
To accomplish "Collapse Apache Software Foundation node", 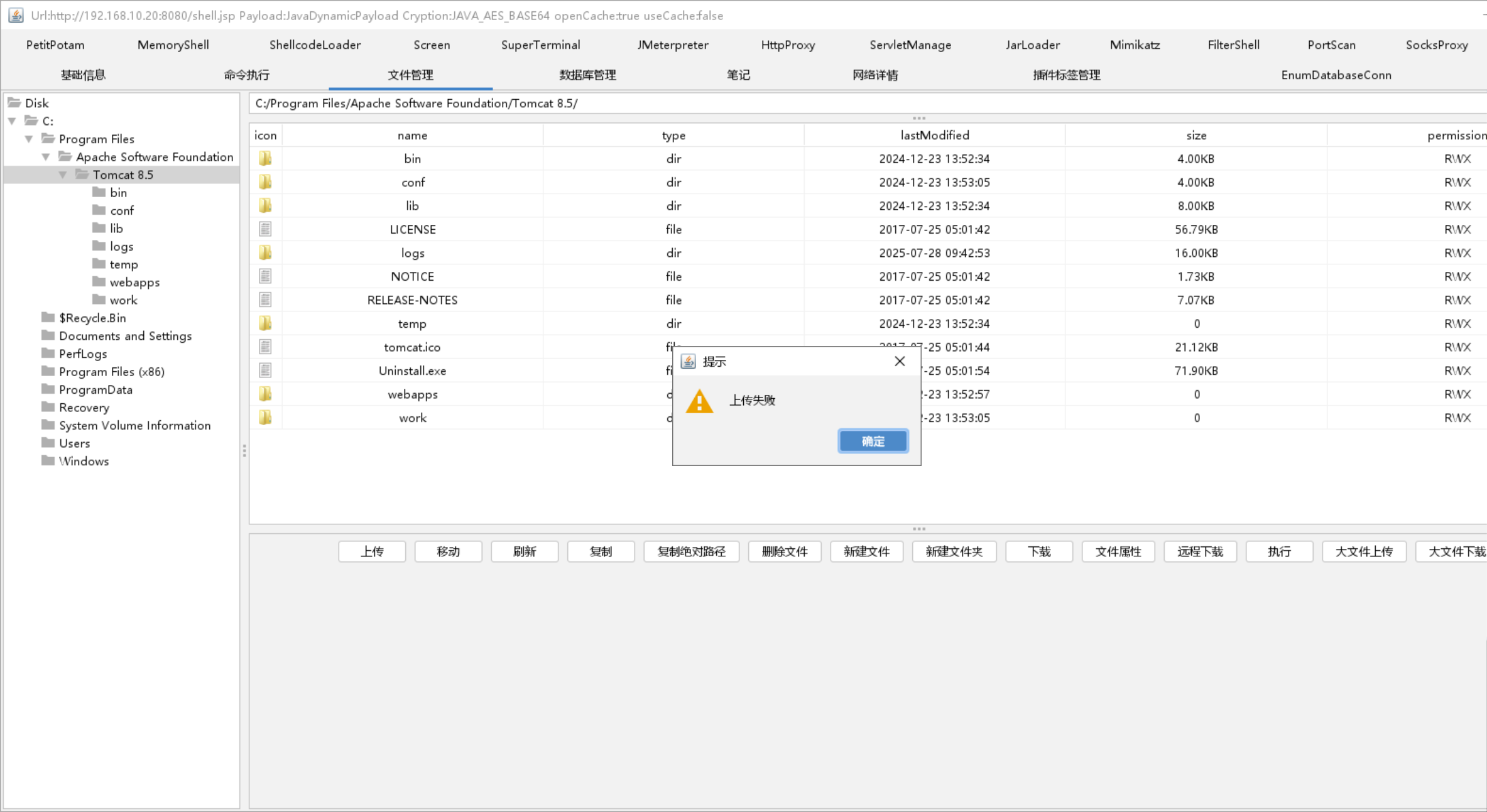I will pyautogui.click(x=46, y=157).
